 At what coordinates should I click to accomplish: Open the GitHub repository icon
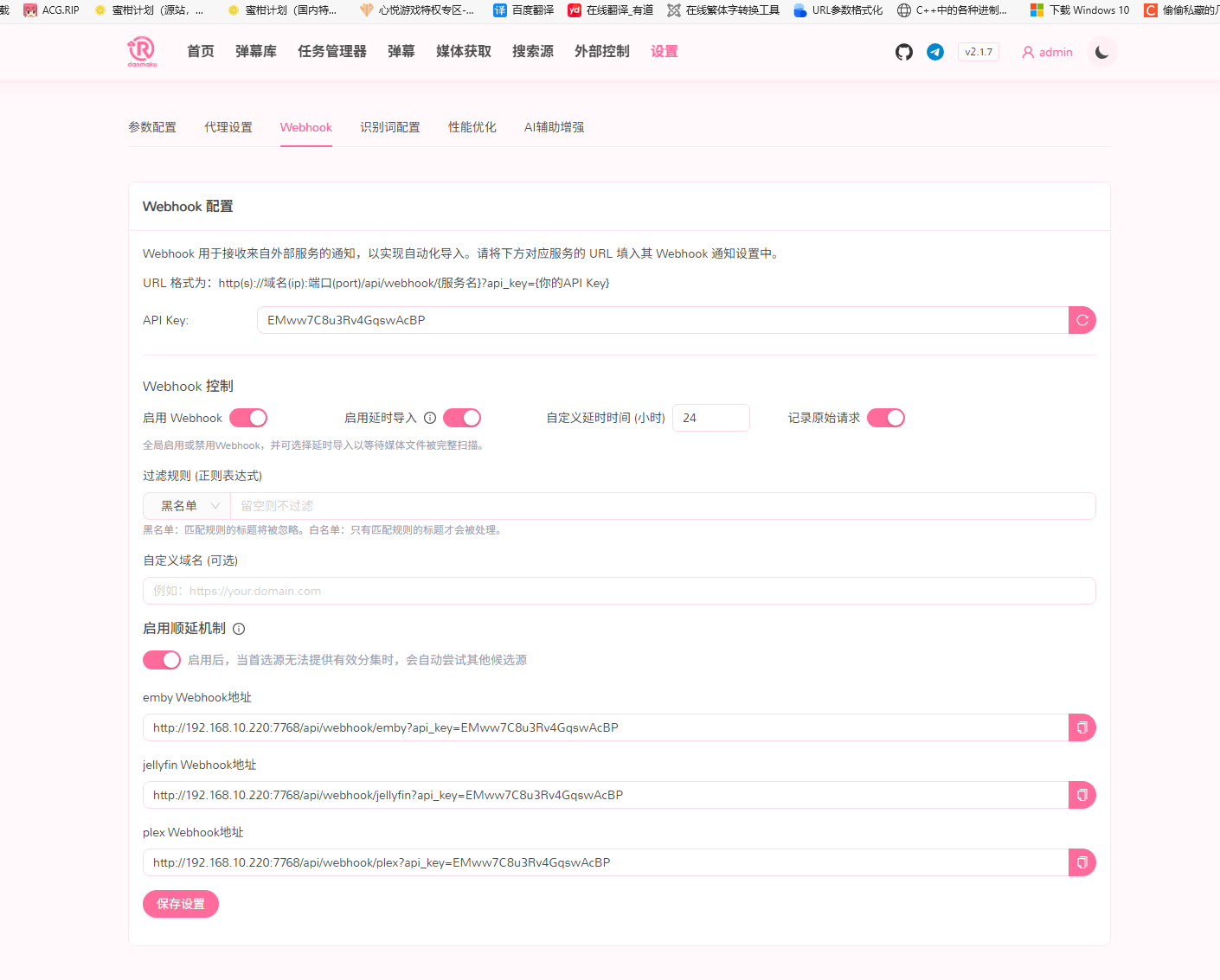(x=903, y=52)
